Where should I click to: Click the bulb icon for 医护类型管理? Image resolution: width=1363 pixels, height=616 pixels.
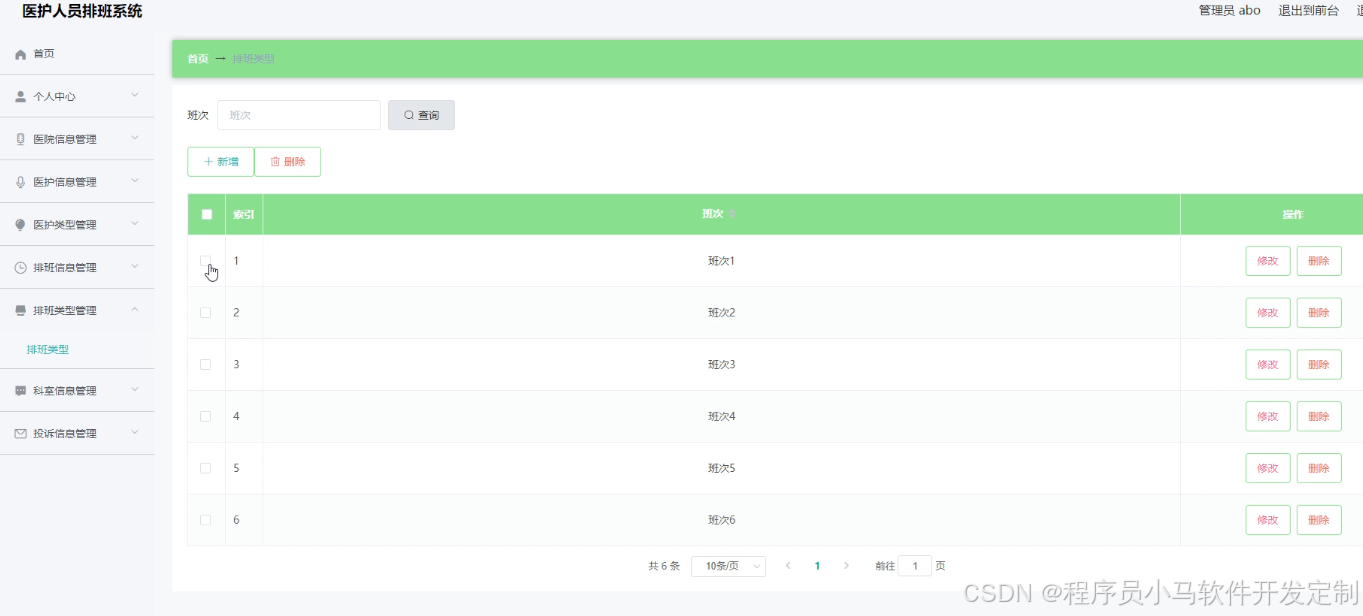tap(20, 225)
